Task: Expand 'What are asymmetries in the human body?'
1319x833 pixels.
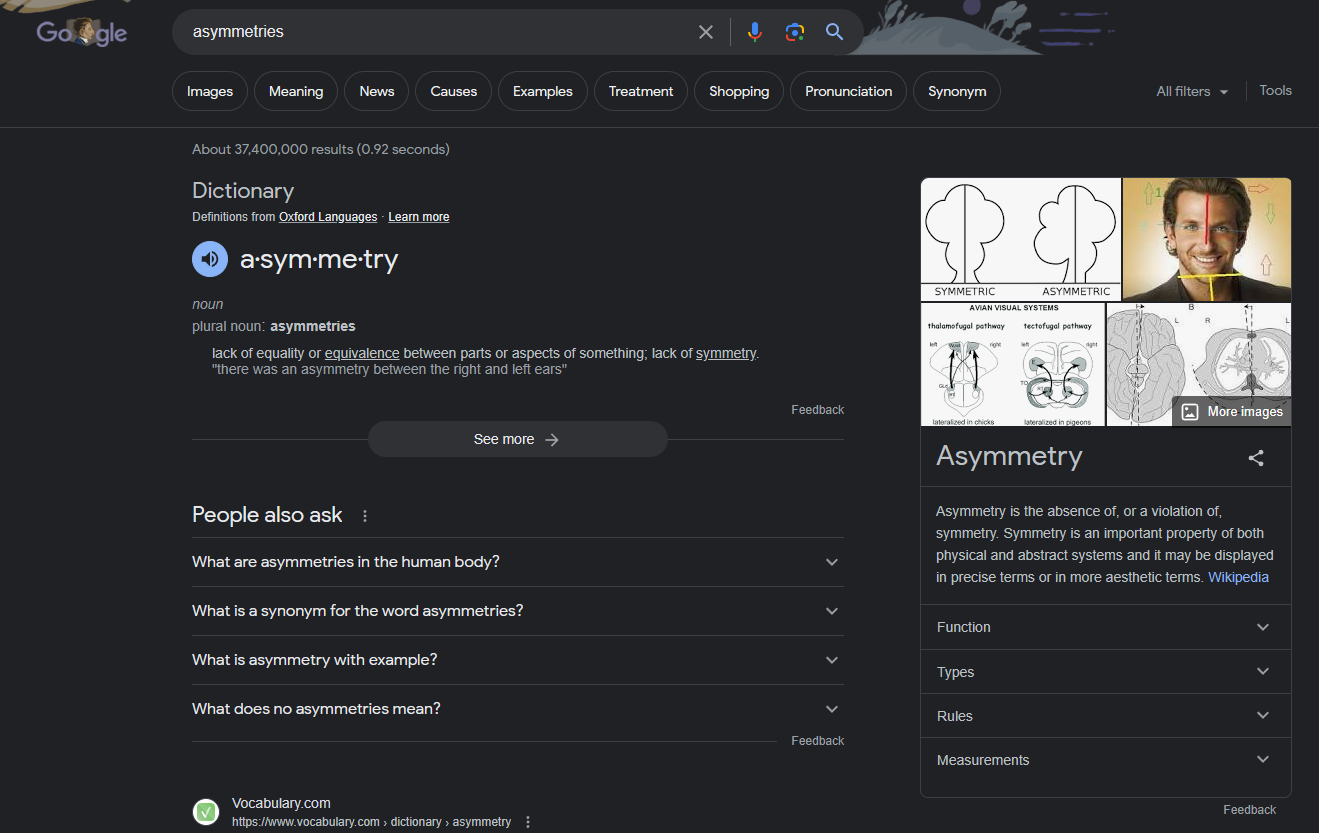Action: coord(517,562)
